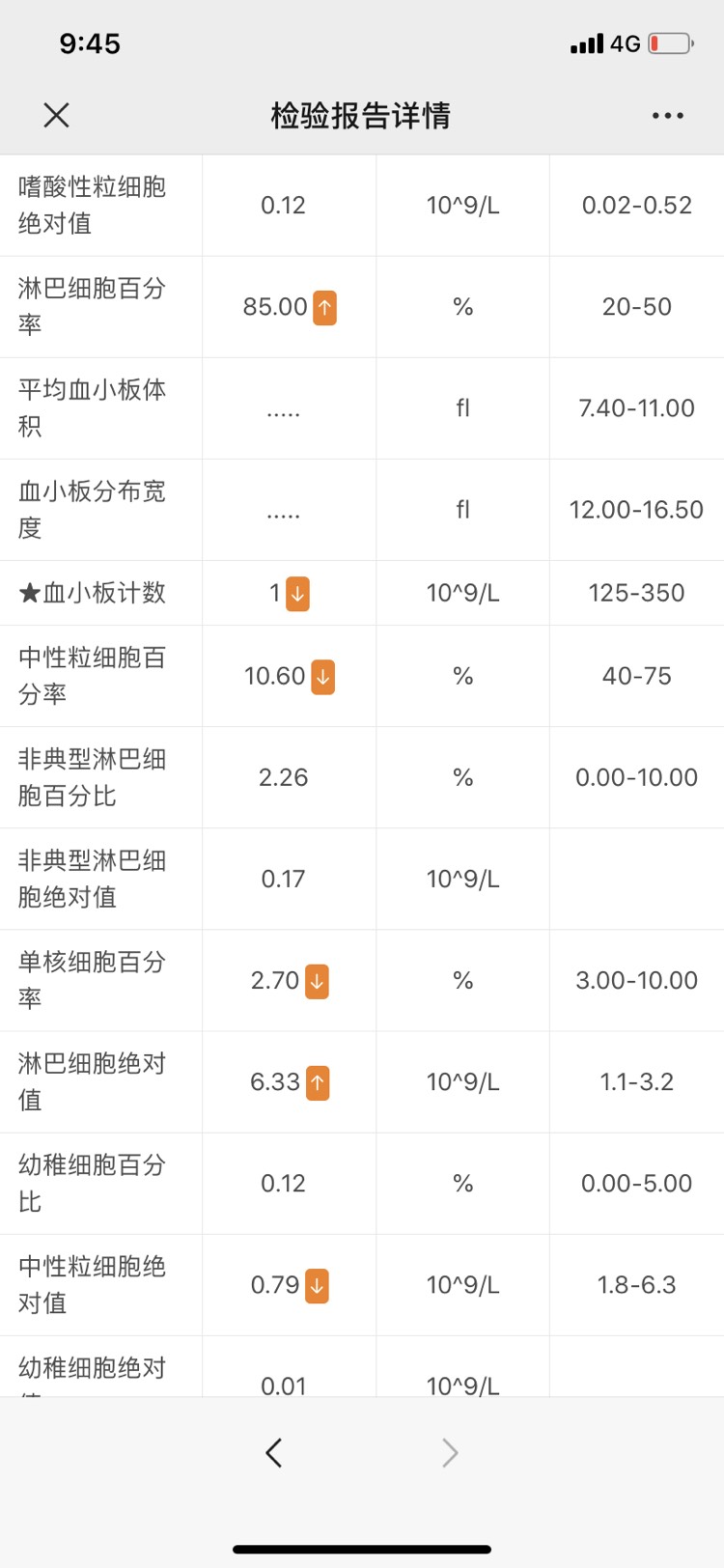Tap the 9:45 clock in status bar

tap(92, 42)
